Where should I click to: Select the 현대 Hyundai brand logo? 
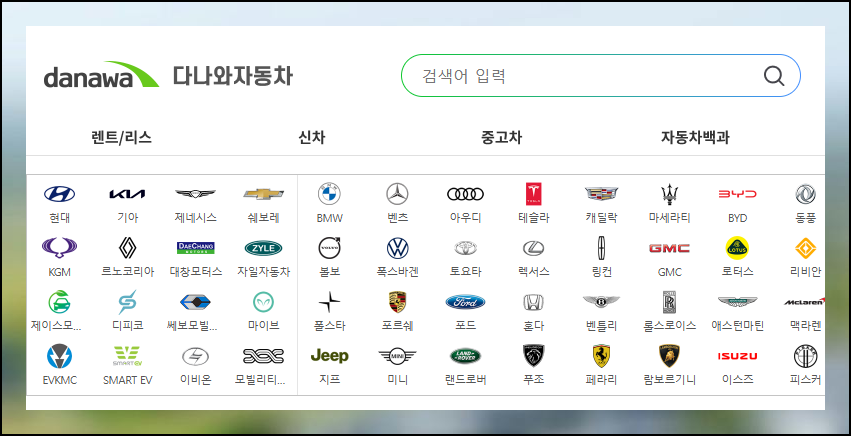pos(60,194)
